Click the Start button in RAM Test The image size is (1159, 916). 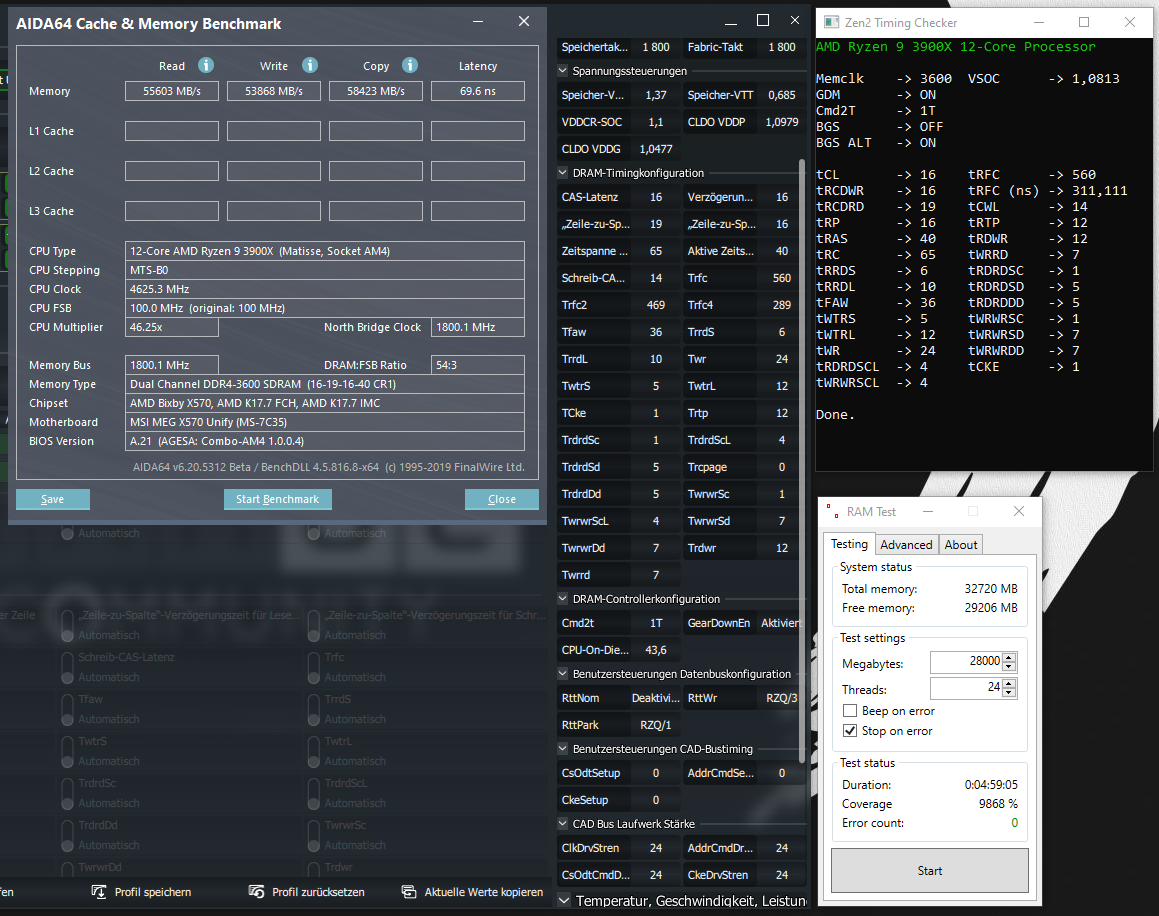point(930,870)
